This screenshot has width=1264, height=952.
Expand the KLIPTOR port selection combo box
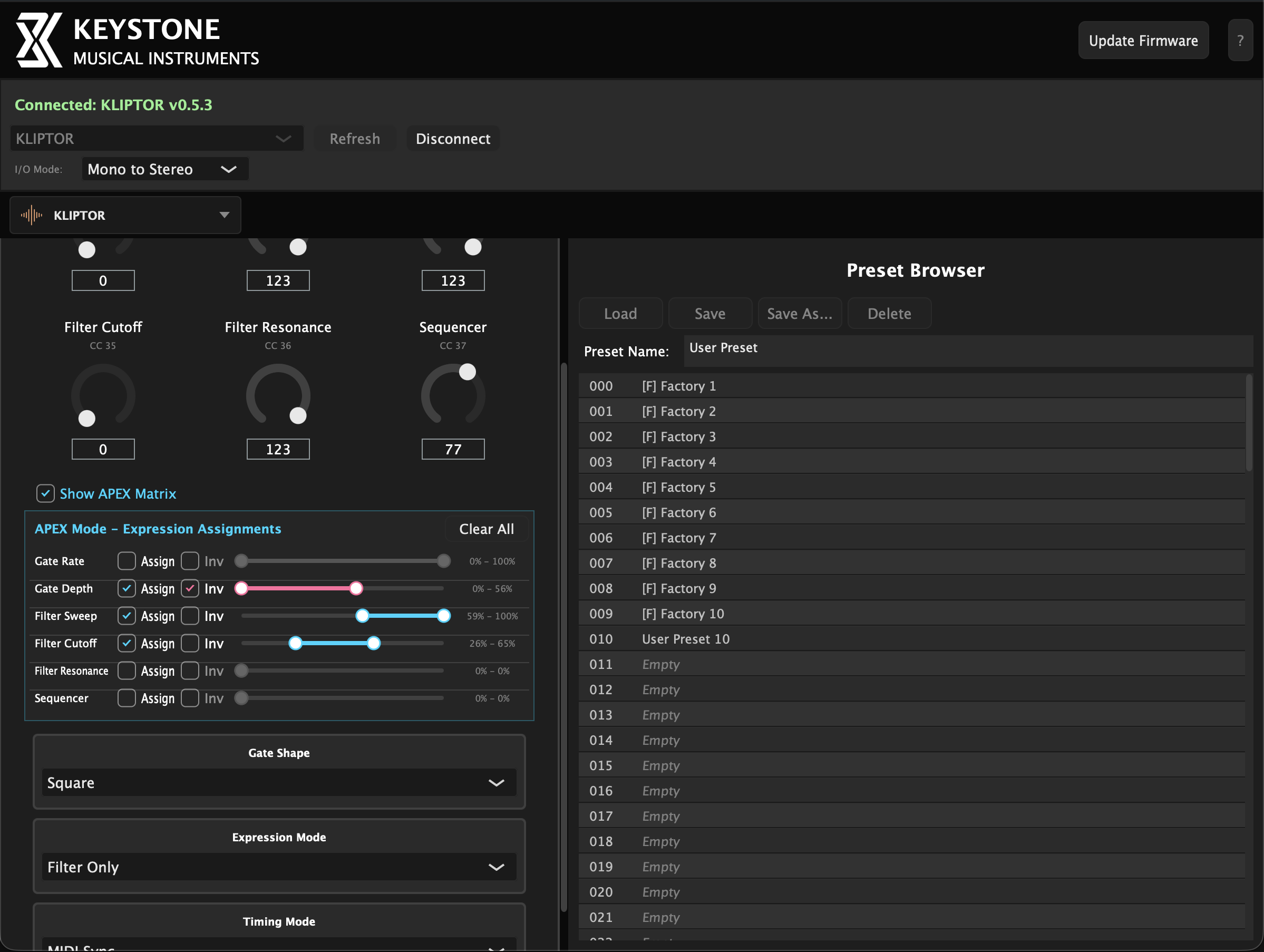pos(157,139)
